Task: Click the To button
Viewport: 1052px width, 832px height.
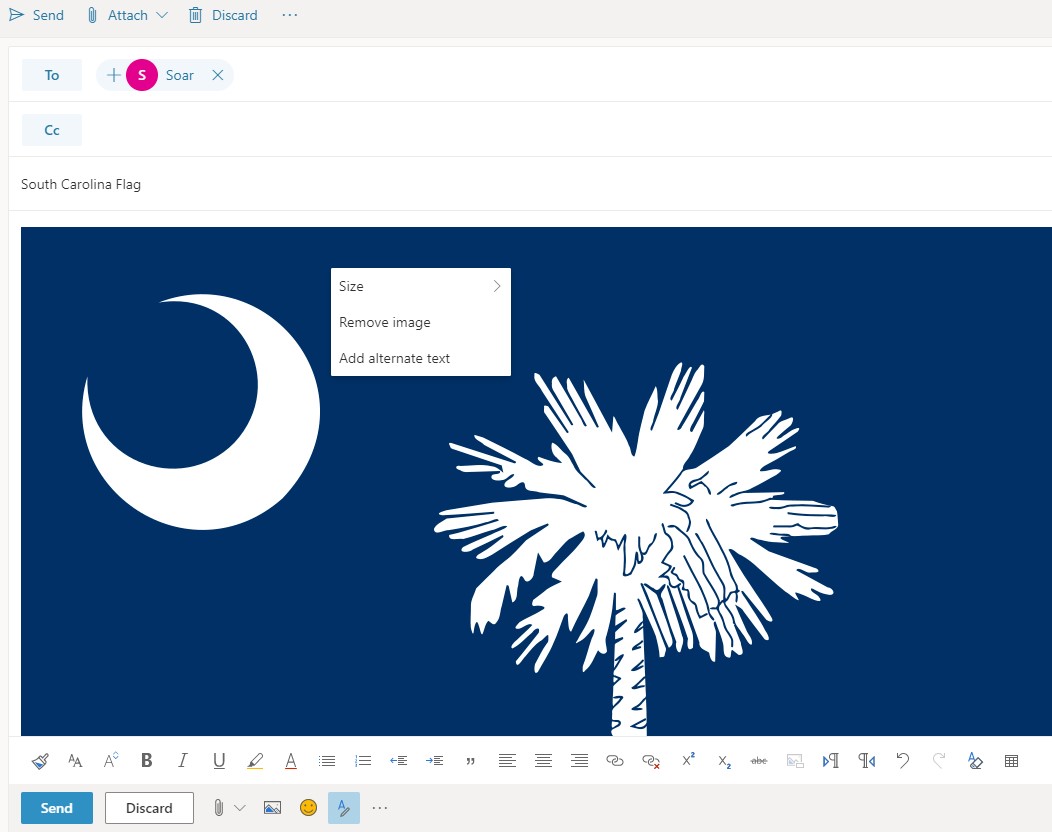Action: coord(52,75)
